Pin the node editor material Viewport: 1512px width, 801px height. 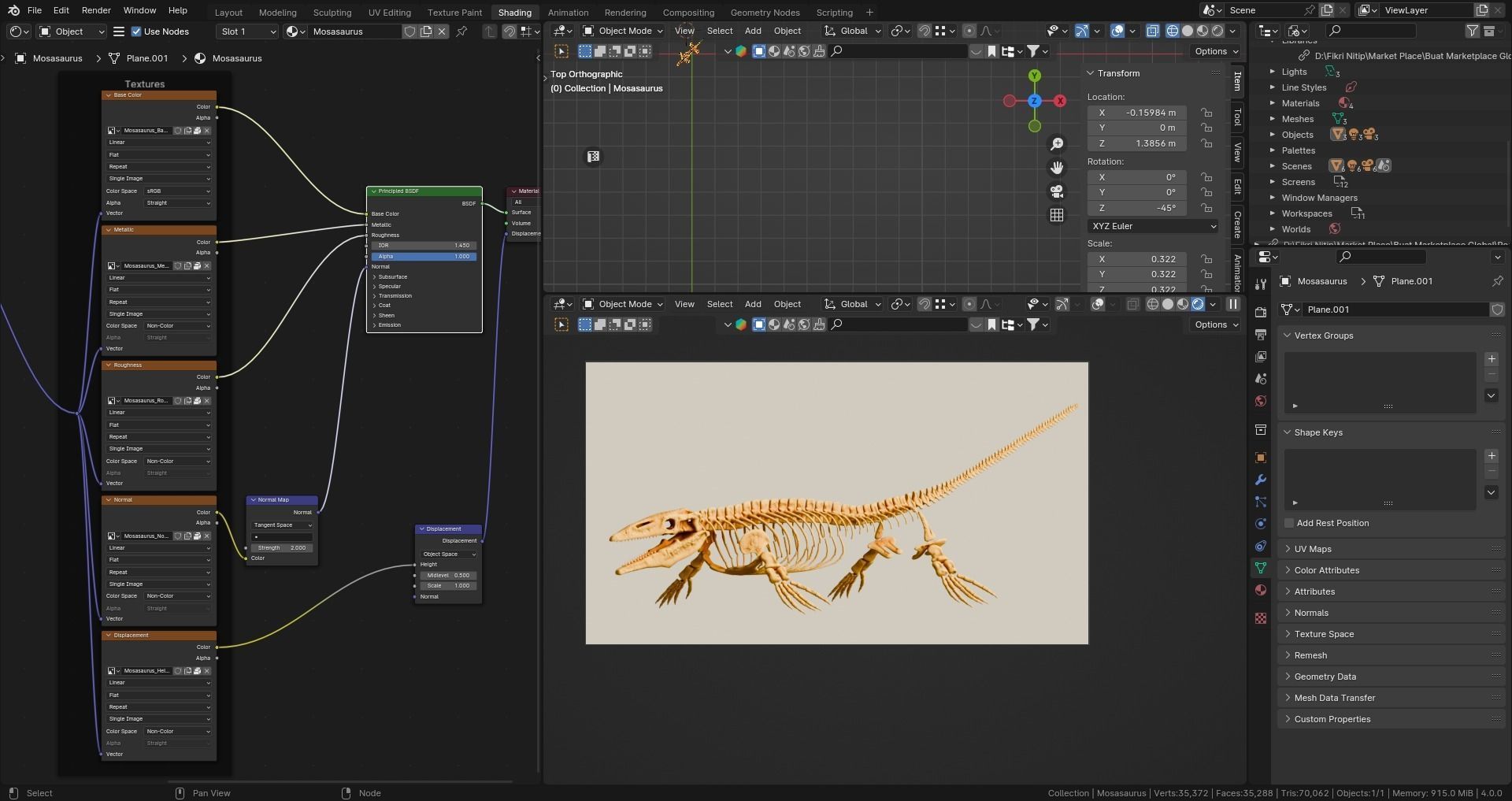tap(462, 32)
